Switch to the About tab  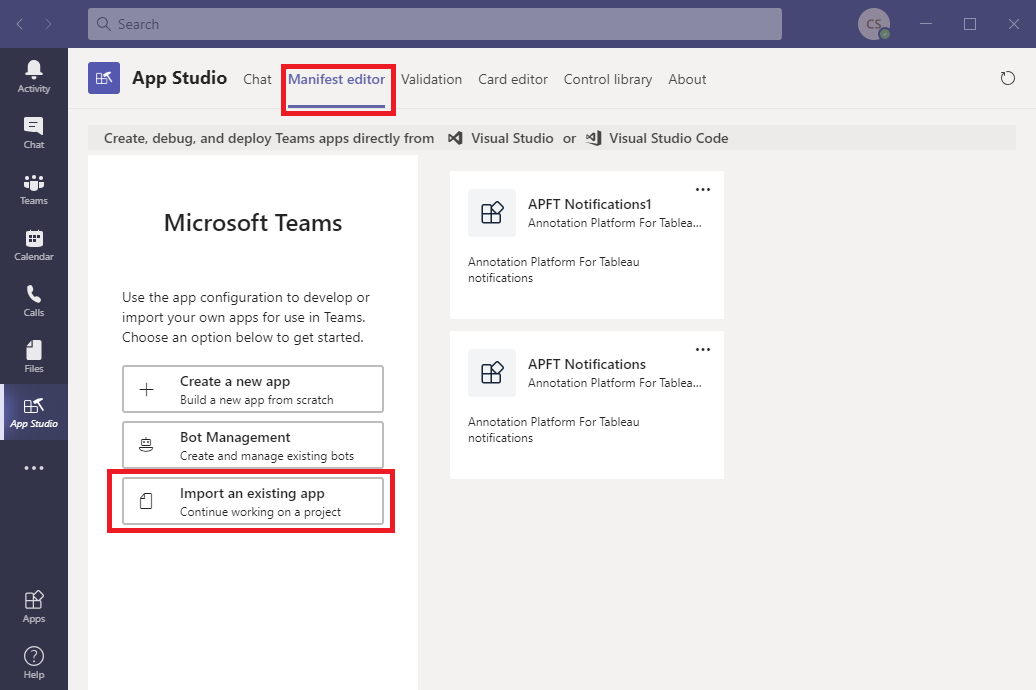tap(687, 79)
